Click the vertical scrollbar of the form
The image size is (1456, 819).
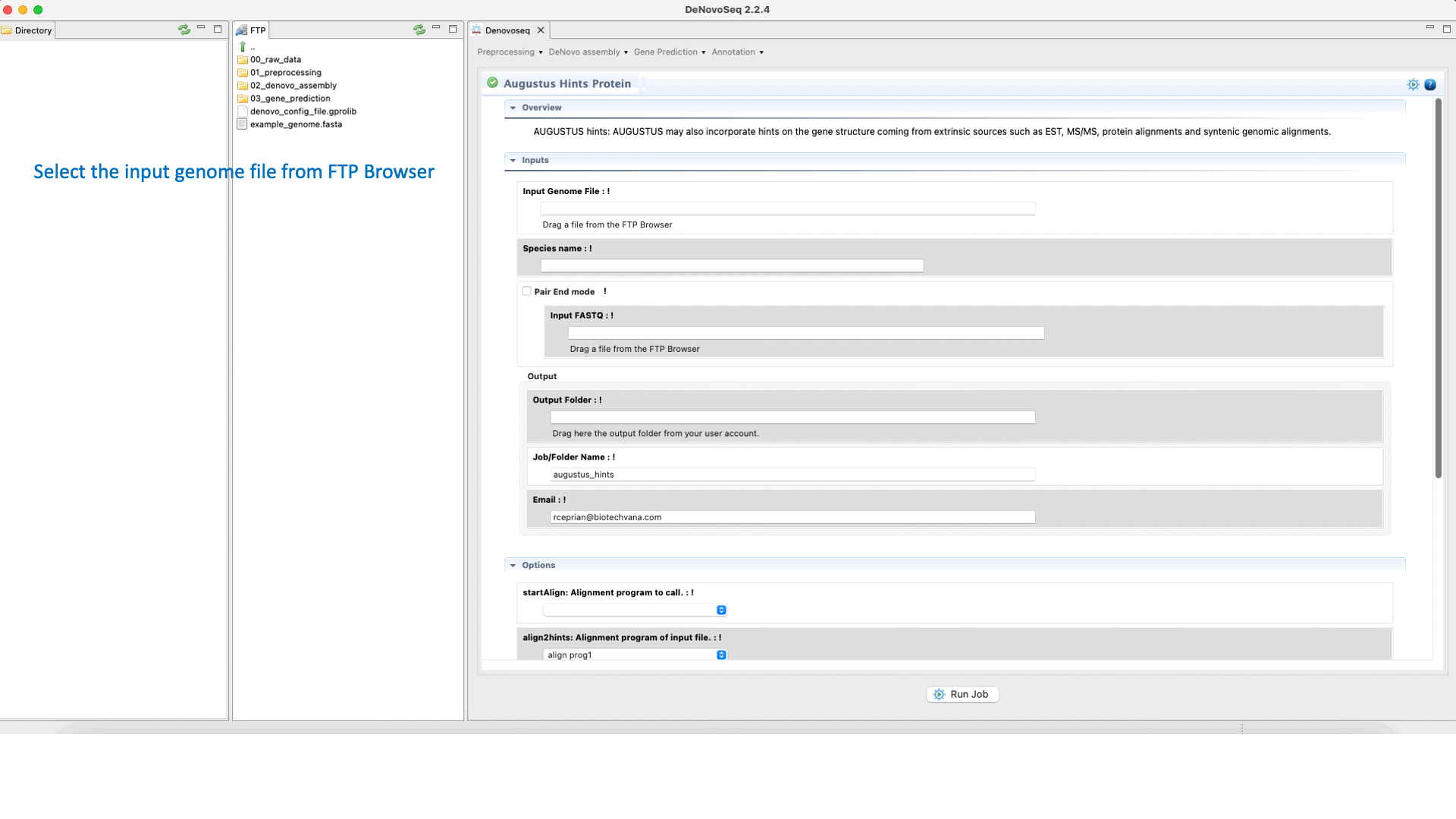[1438, 288]
